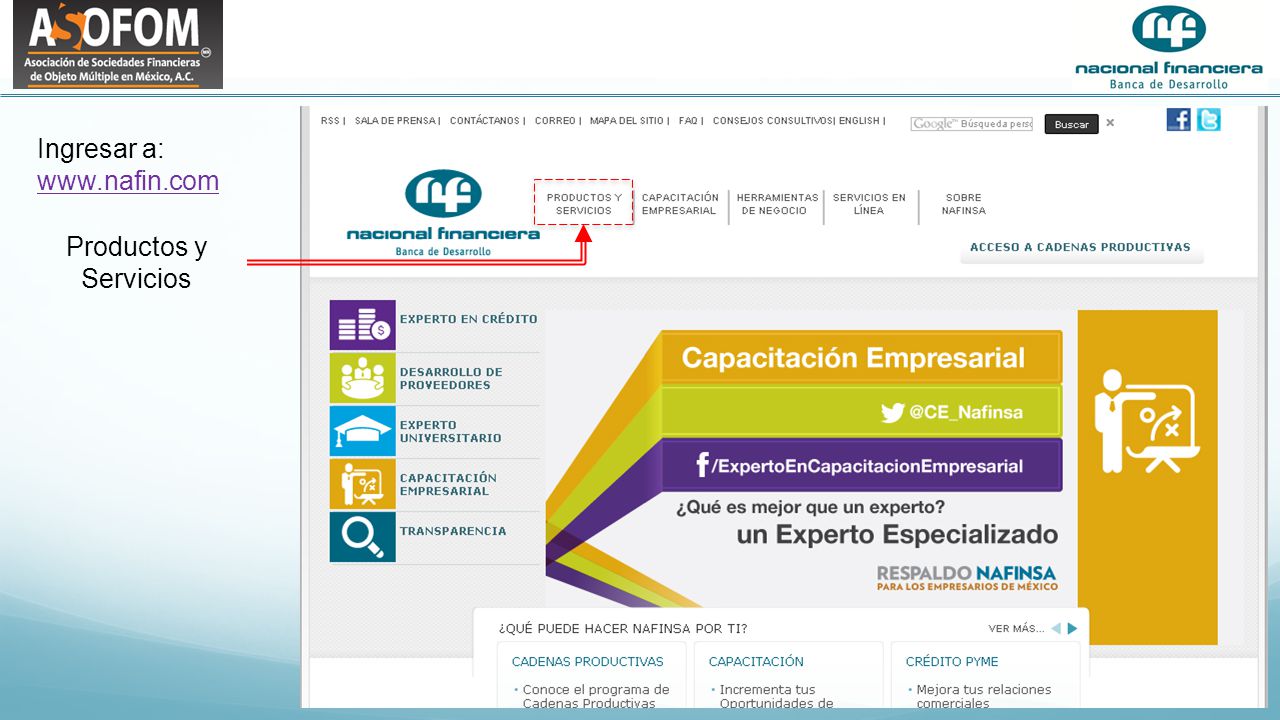Click the Nacional Financiera logo in the slide header
The height and width of the screenshot is (720, 1280).
coord(1169,47)
